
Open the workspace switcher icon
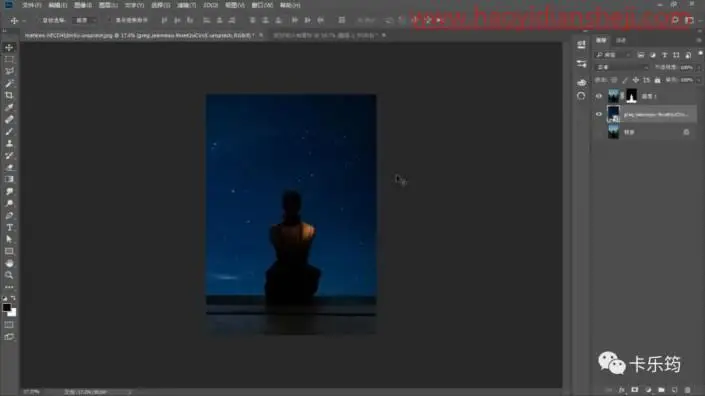pos(689,20)
